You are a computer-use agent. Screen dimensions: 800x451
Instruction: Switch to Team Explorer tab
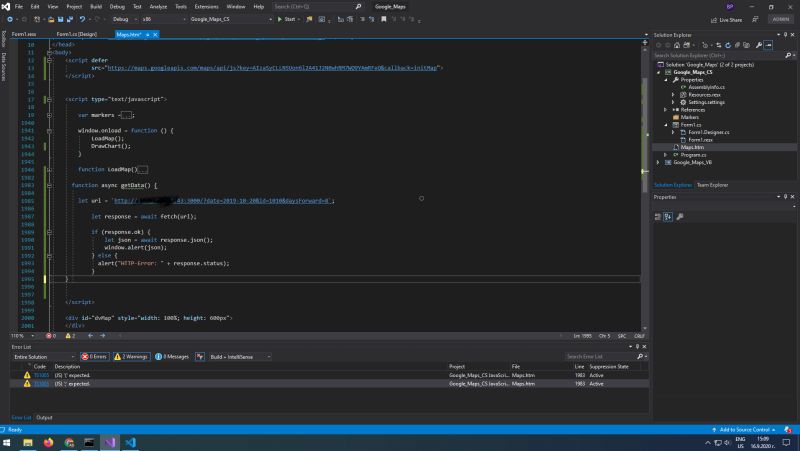(712, 185)
